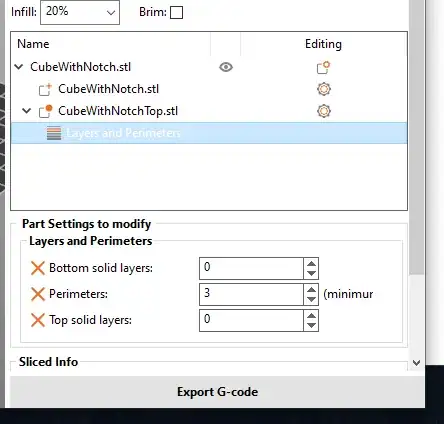Click the Export G-code button
The image size is (444, 424).
(217, 392)
